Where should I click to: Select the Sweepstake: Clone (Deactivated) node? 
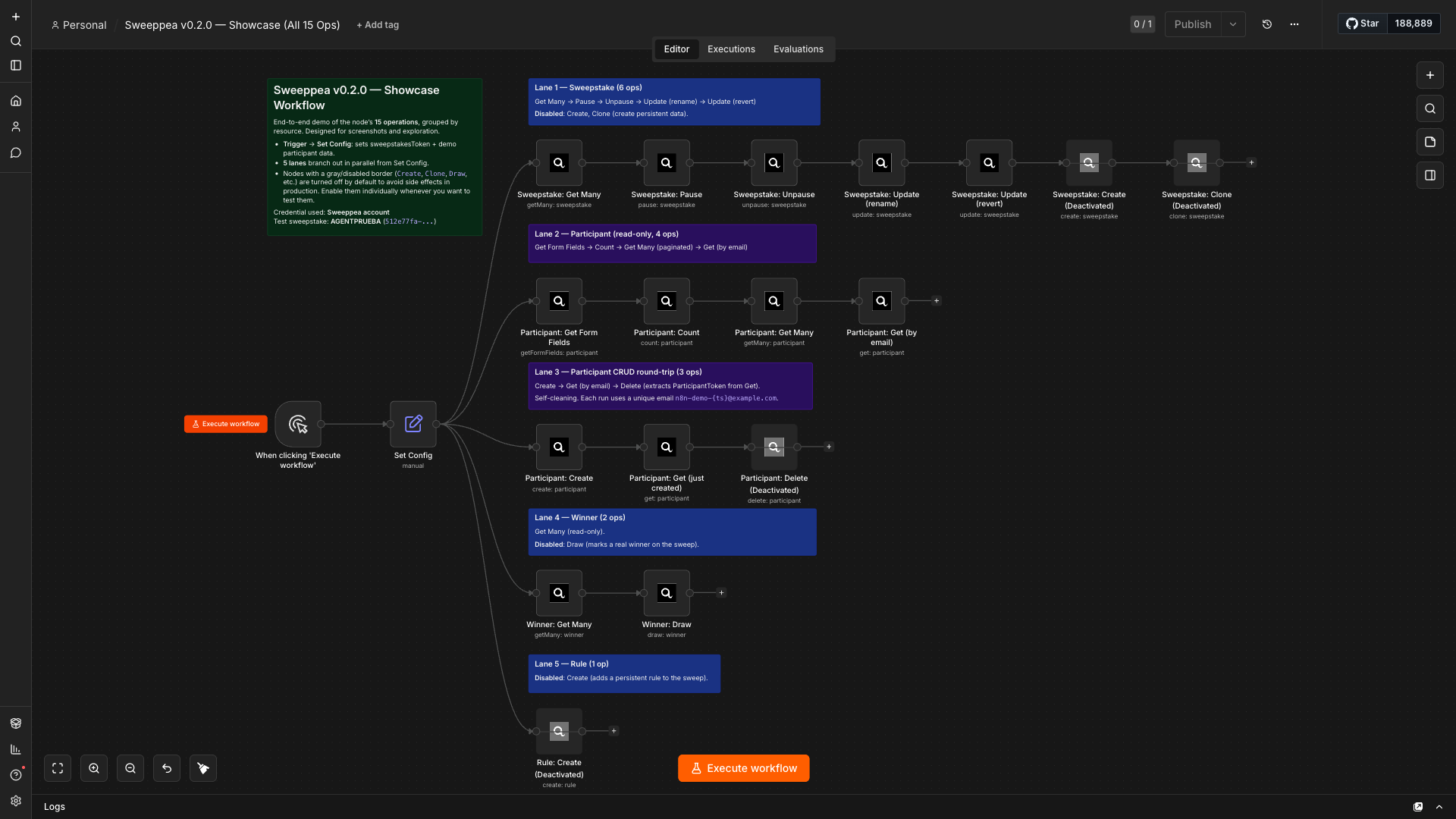tap(1197, 162)
